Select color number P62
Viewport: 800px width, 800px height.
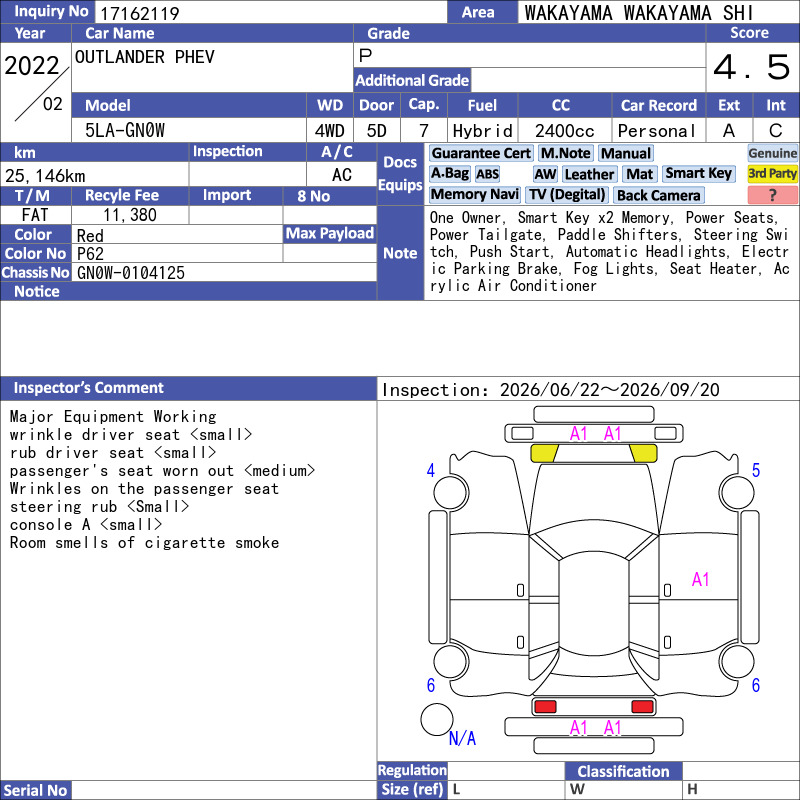(x=90, y=254)
